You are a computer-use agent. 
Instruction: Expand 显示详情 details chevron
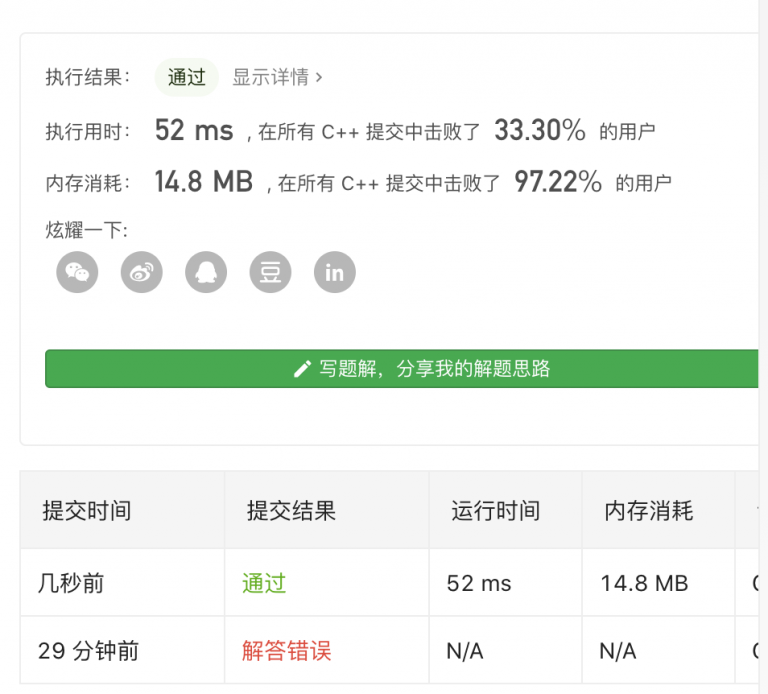(319, 77)
